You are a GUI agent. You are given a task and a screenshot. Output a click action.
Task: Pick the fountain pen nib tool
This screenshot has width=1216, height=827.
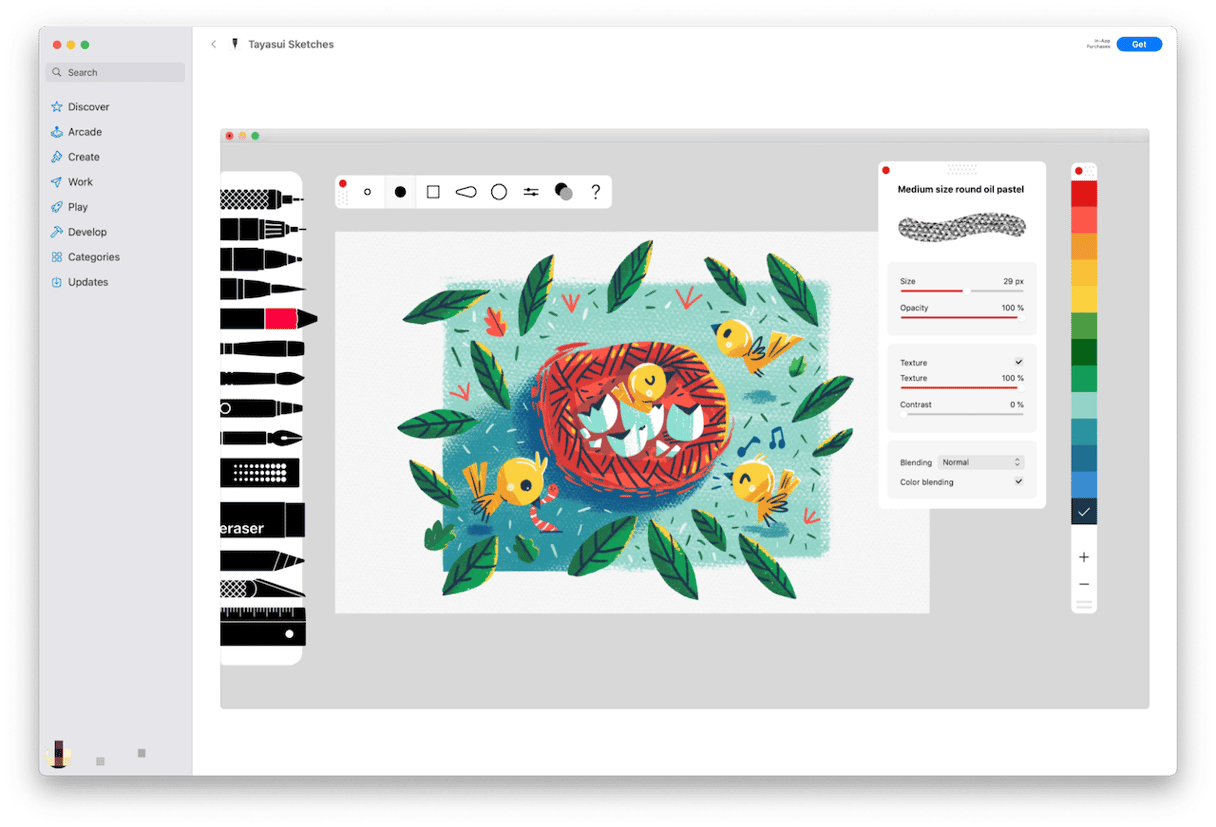pos(262,438)
